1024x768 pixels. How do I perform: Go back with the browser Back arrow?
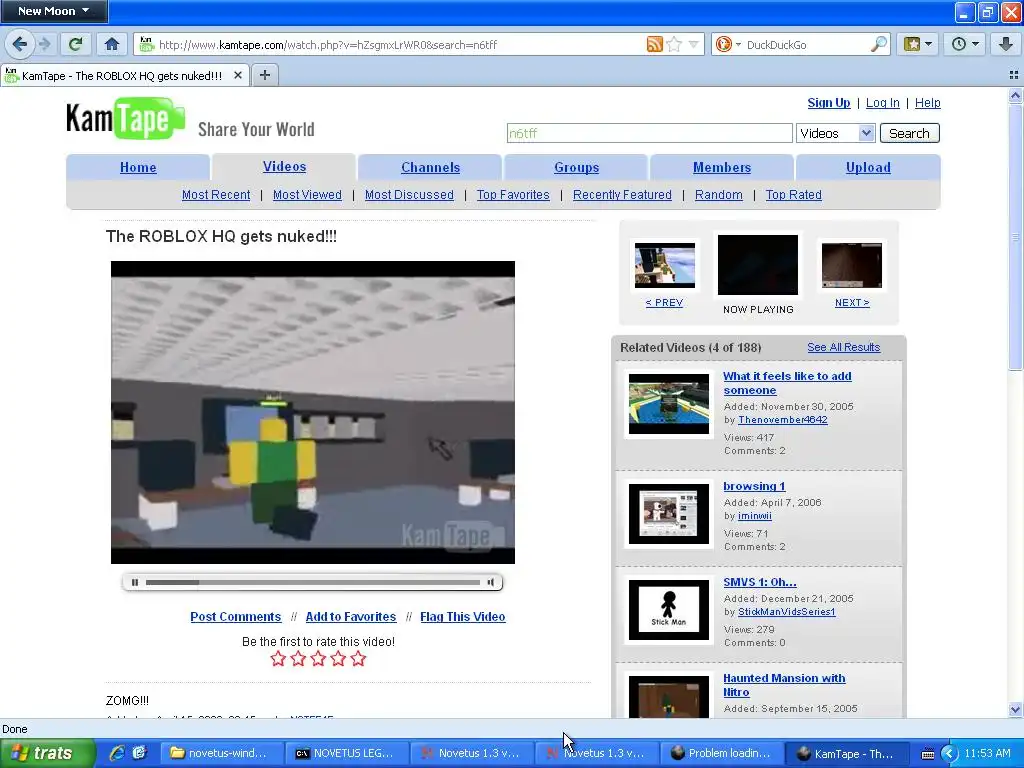19,44
